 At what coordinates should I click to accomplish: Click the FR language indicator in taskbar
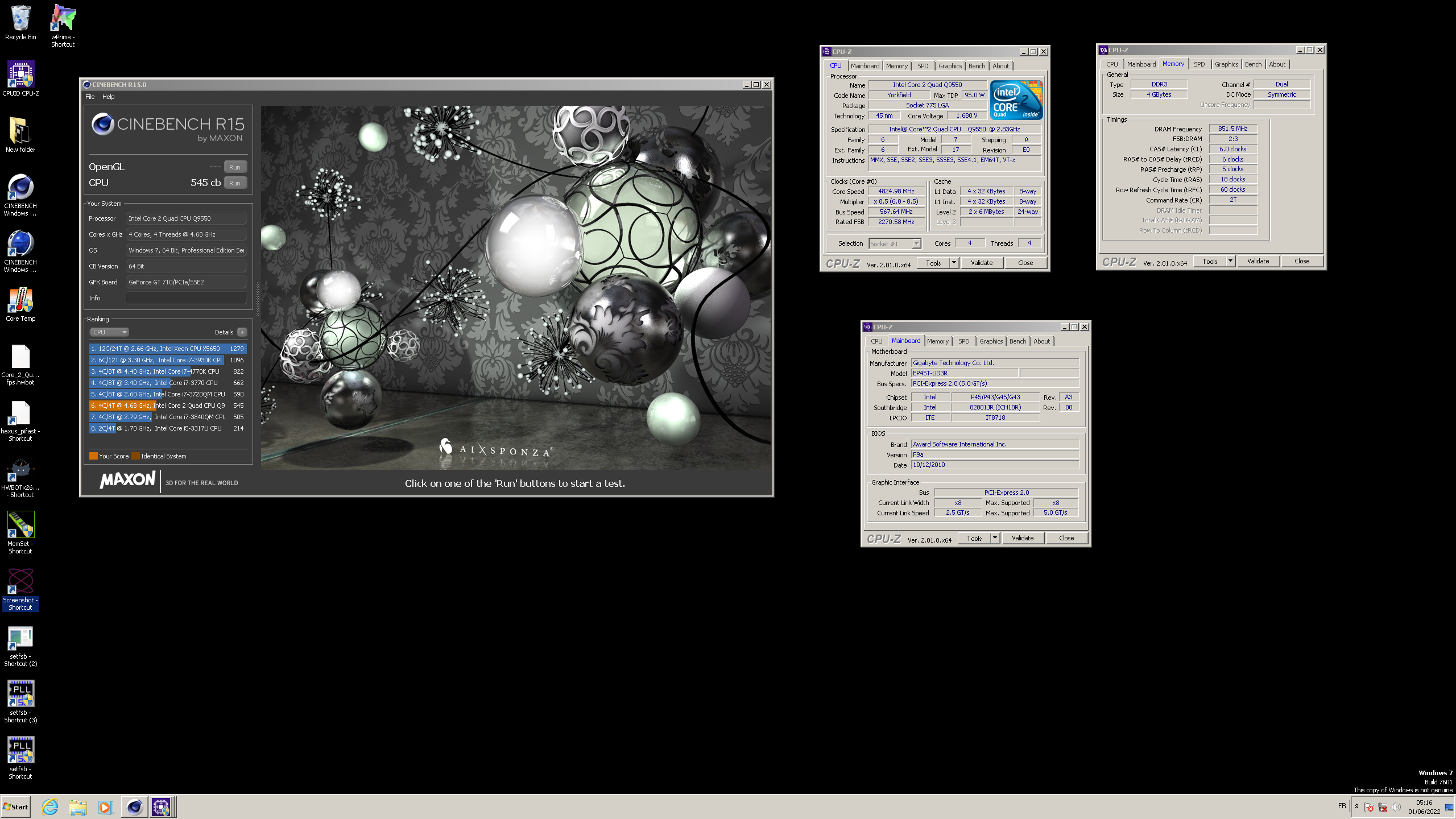pos(1342,806)
